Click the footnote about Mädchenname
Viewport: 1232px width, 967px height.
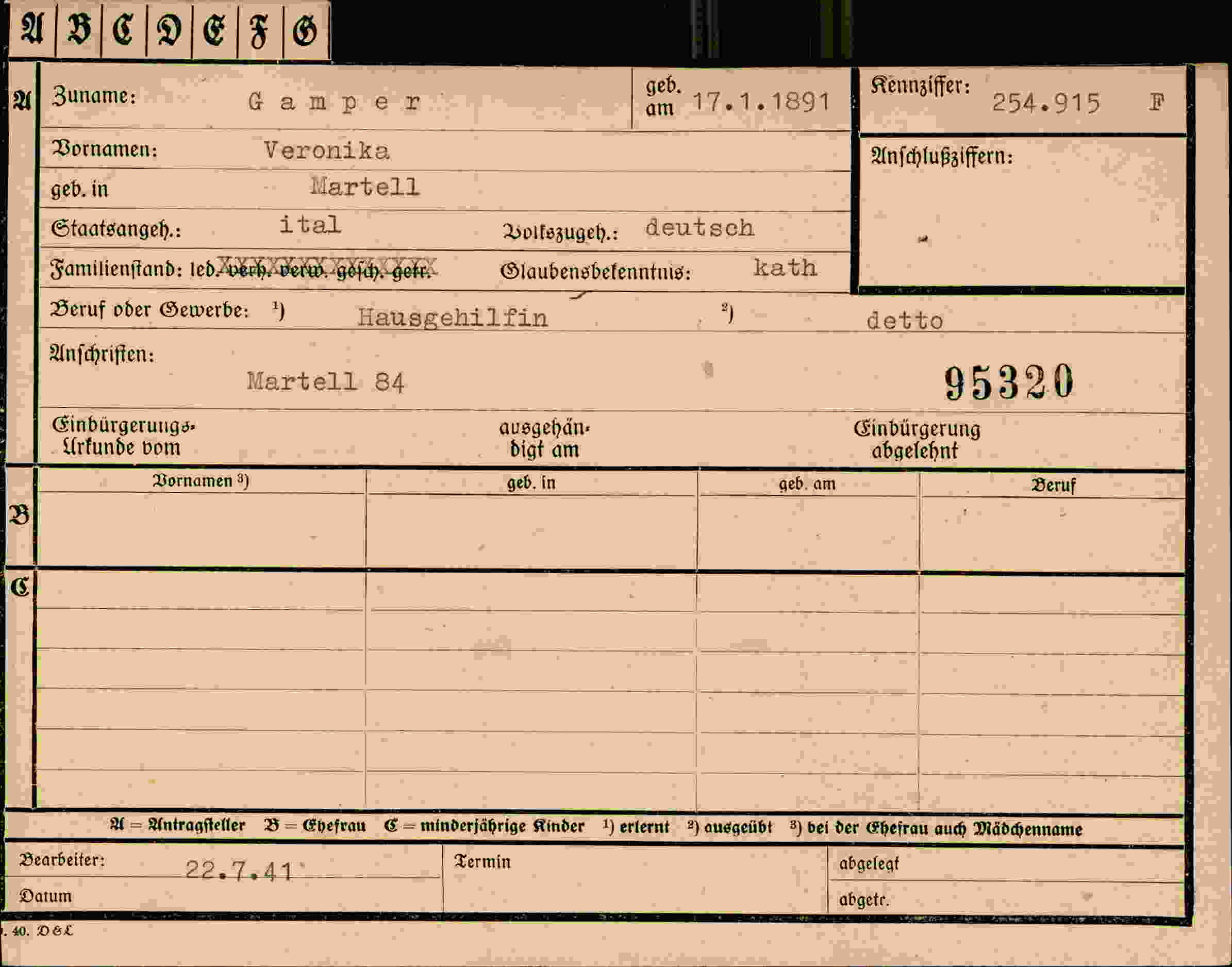(937, 829)
